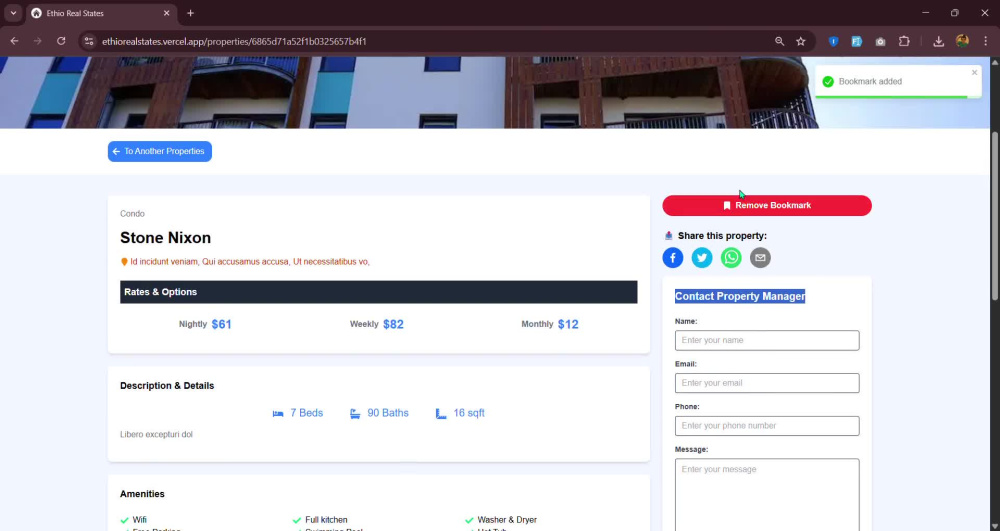This screenshot has width=1000, height=531.
Task: Click the Description & Details heading
Action: click(x=167, y=386)
